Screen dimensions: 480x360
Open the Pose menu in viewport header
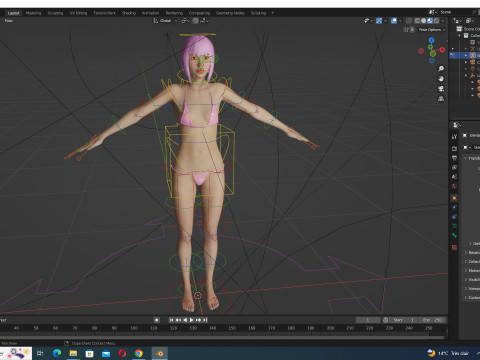pos(9,21)
